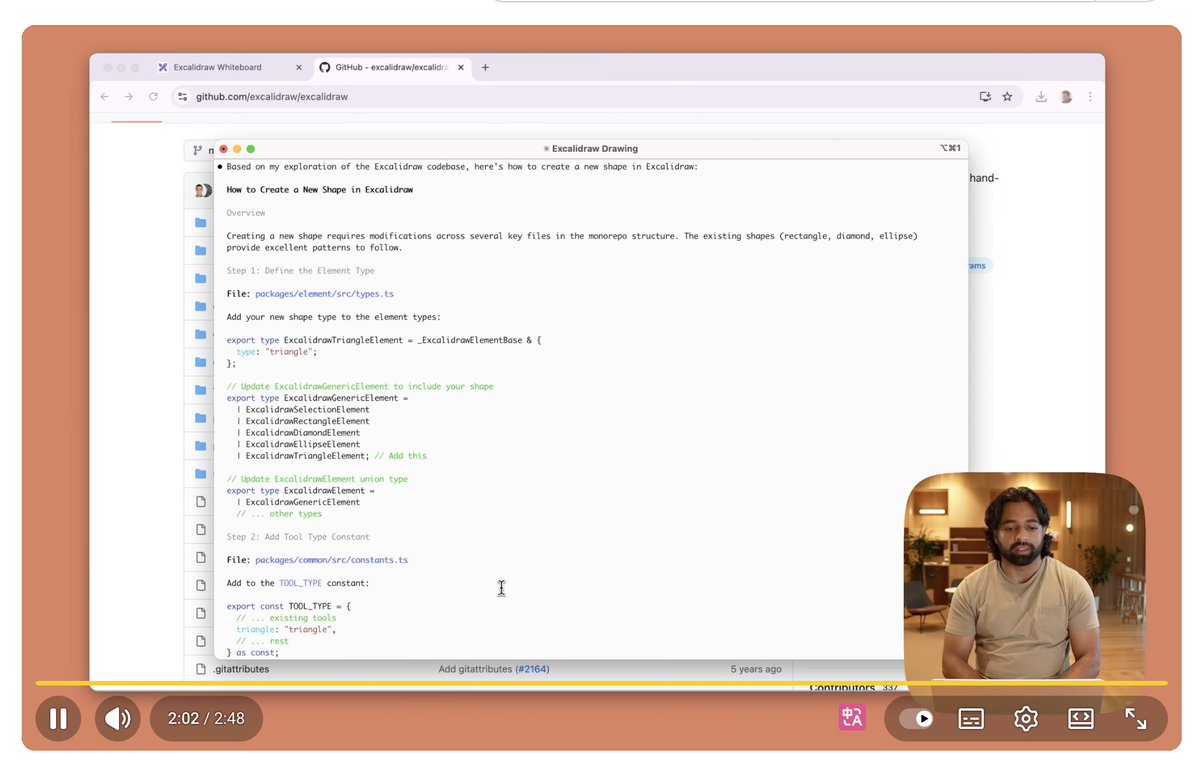The height and width of the screenshot is (769, 1200).
Task: Open the Chrome three-dot menu
Action: [1090, 97]
